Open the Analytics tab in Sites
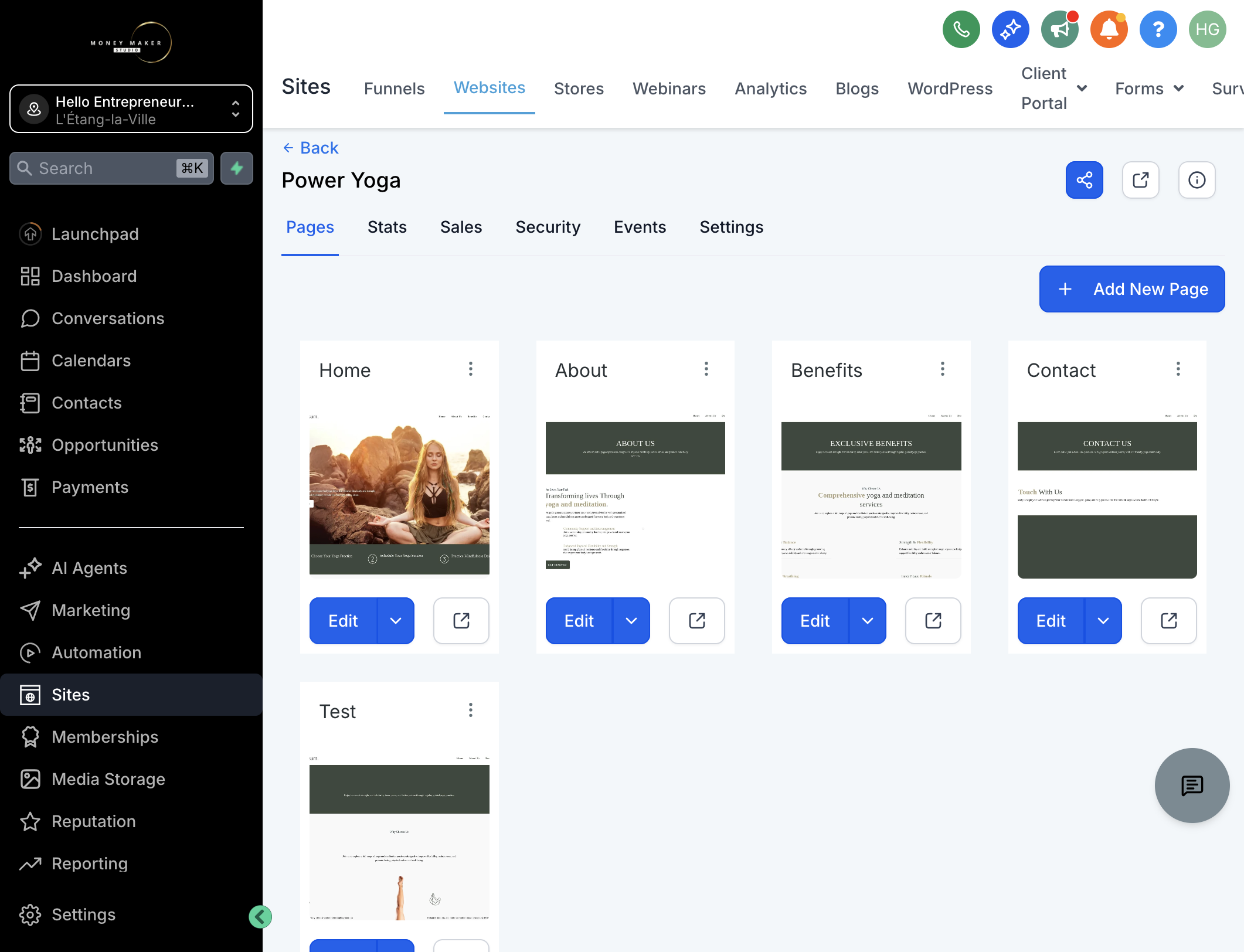This screenshot has height=952, width=1244. 771,89
